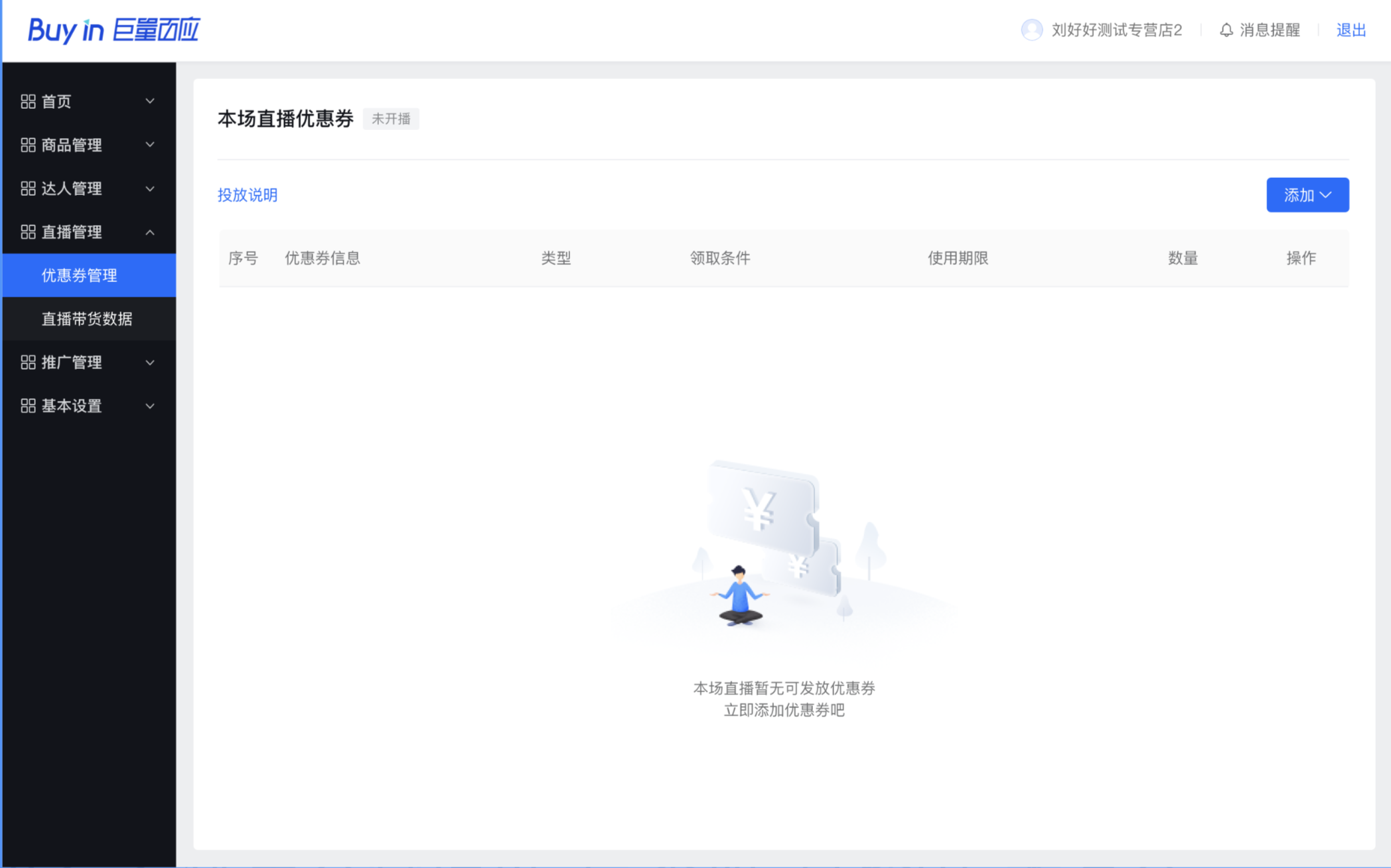Viewport: 1391px width, 868px height.
Task: Select 优惠券管理 in sidebar
Action: click(80, 275)
